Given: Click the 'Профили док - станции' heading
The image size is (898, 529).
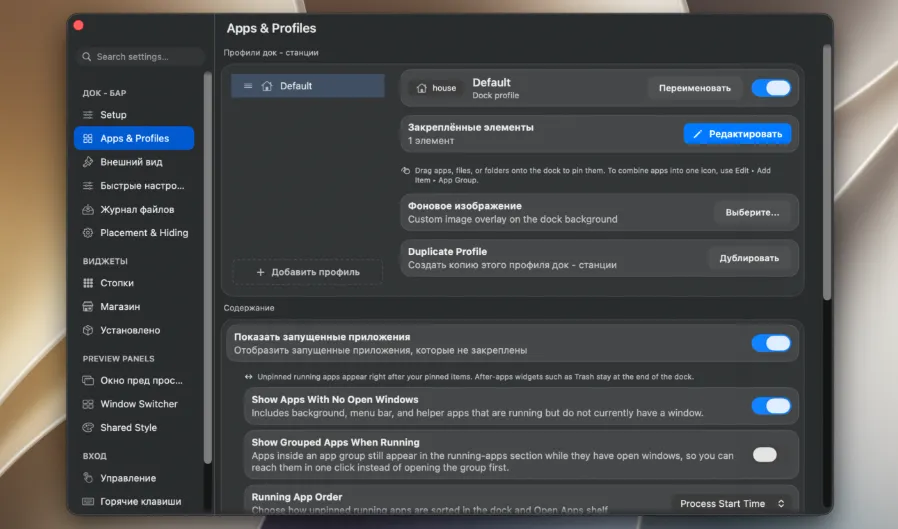Looking at the screenshot, I should pos(271,53).
